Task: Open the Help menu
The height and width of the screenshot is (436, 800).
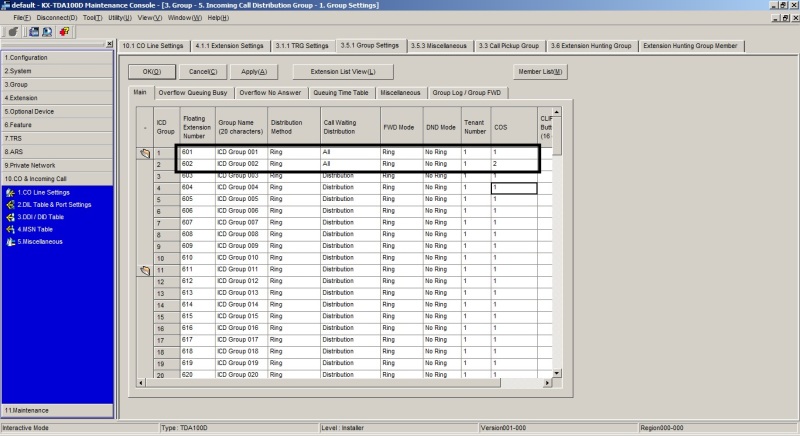Action: [x=218, y=18]
